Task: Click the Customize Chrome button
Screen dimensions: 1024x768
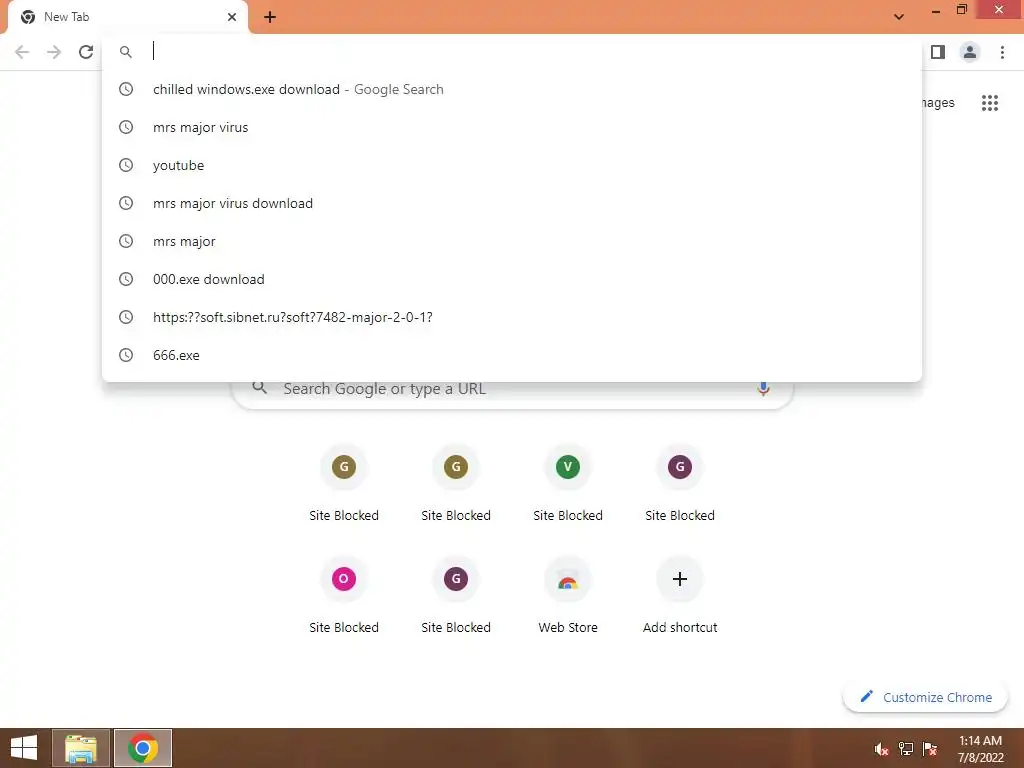Action: (925, 697)
